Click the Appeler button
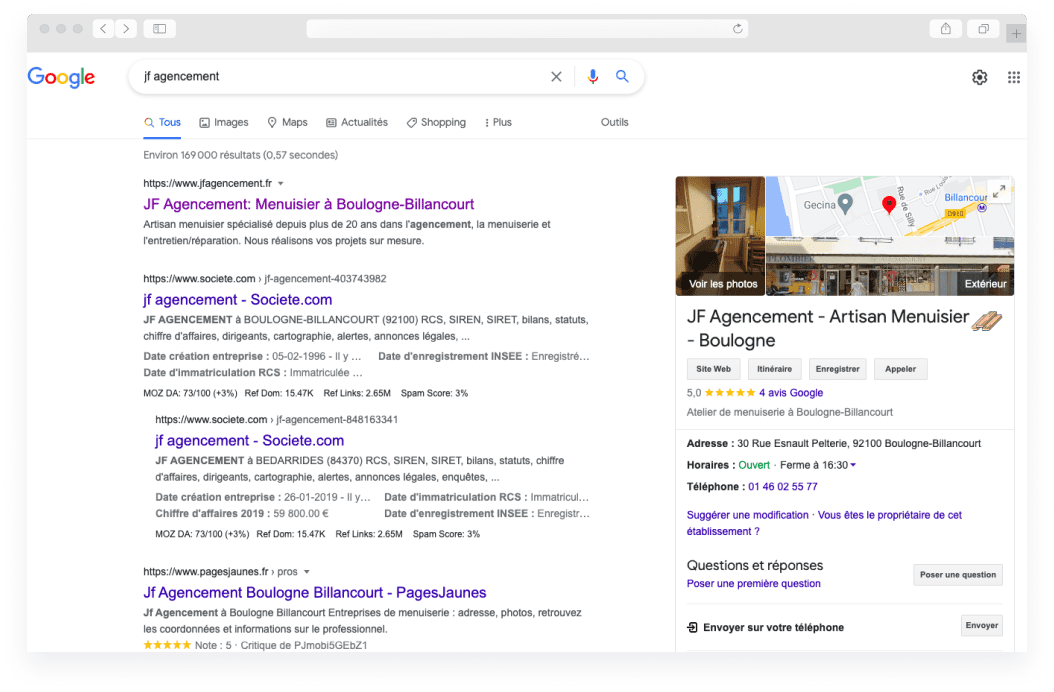This screenshot has height=692, width=1054. coord(900,369)
